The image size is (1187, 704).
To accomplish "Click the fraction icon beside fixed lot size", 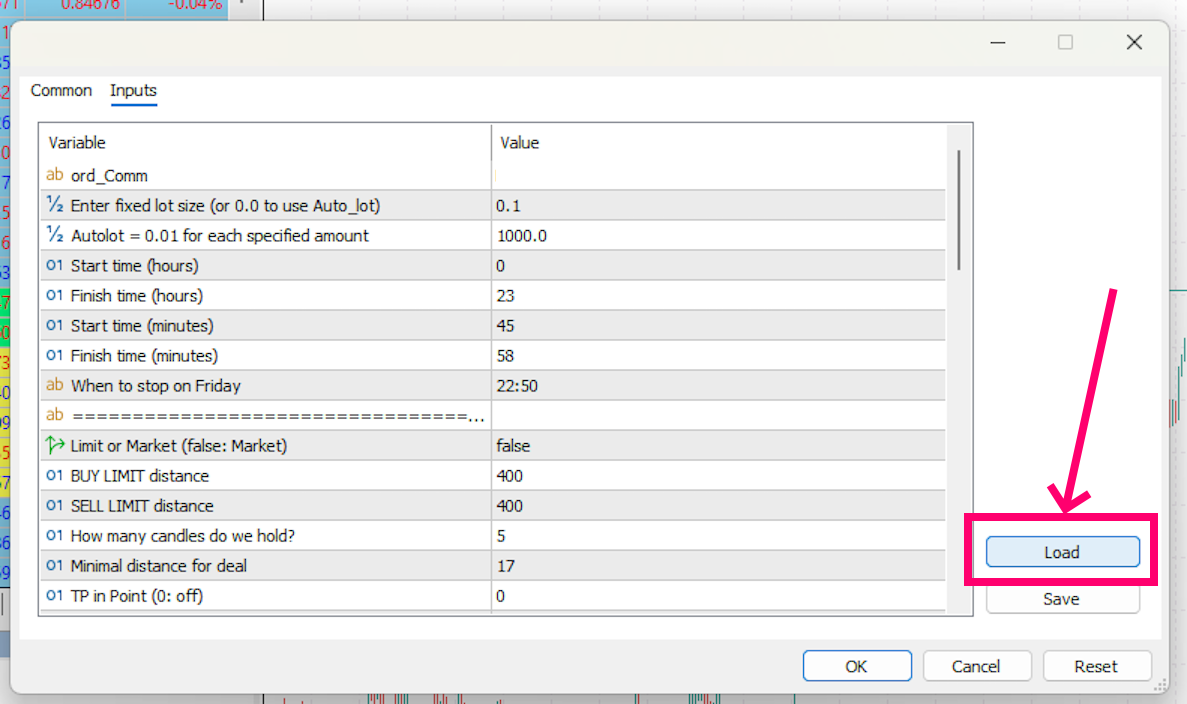I will (55, 205).
